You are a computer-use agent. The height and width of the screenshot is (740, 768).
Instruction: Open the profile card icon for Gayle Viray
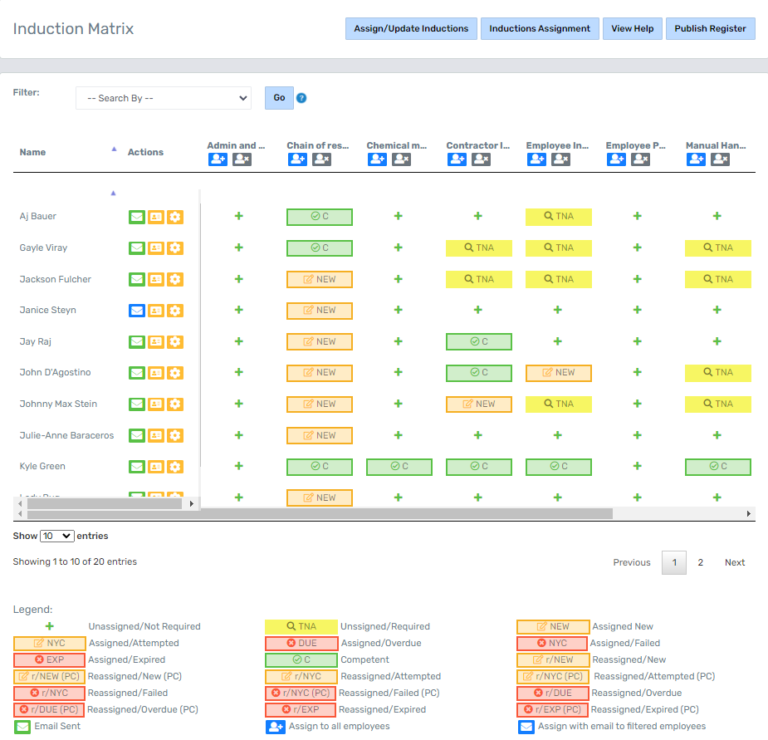[156, 248]
